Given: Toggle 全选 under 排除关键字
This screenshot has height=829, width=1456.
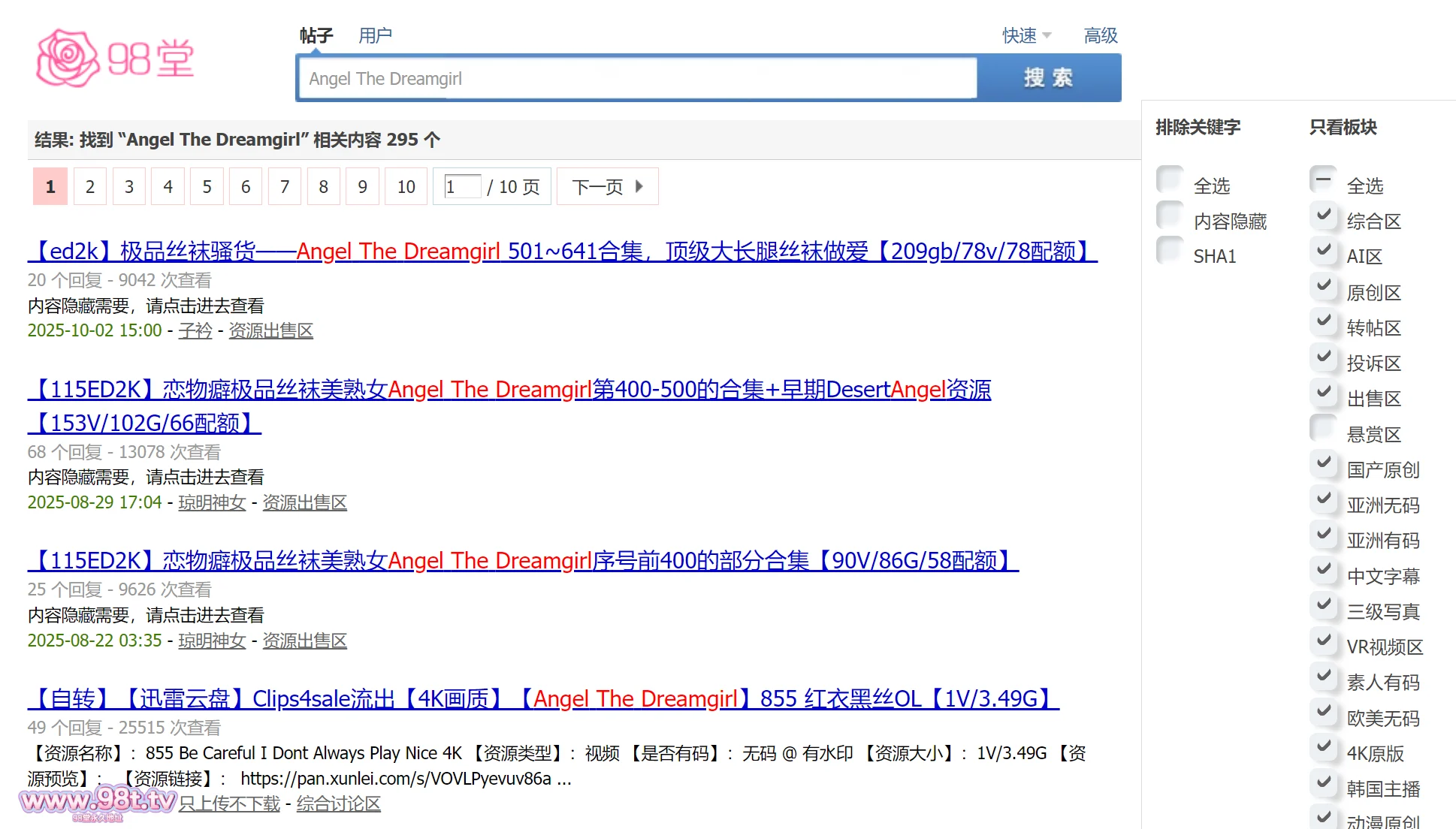Looking at the screenshot, I should [1170, 180].
